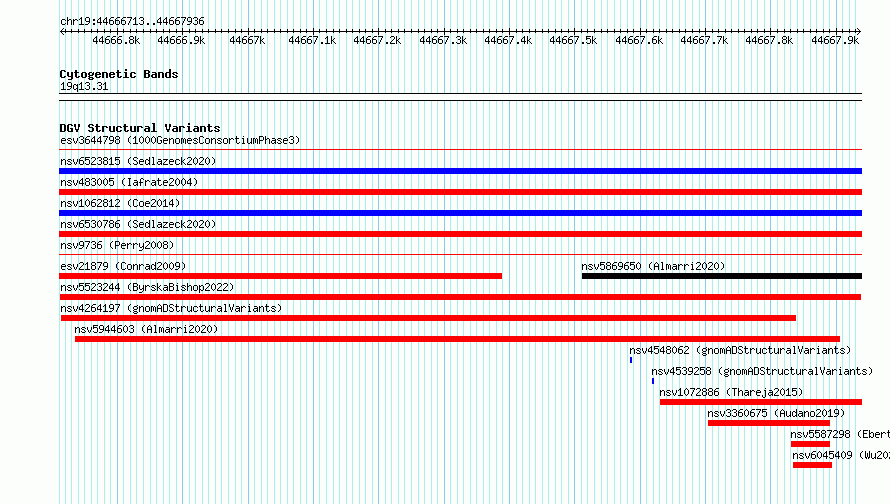This screenshot has height=504, width=890.
Task: Select red bar under nsv5523244
Action: pos(460,297)
